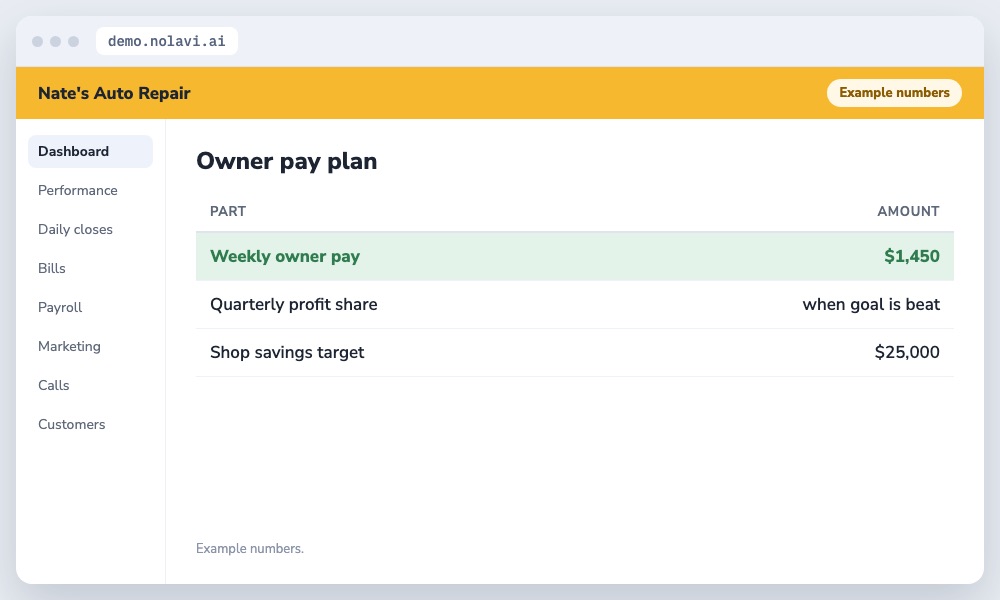Image resolution: width=1000 pixels, height=600 pixels.
Task: Open the Dashboard sidebar item
Action: coord(90,151)
